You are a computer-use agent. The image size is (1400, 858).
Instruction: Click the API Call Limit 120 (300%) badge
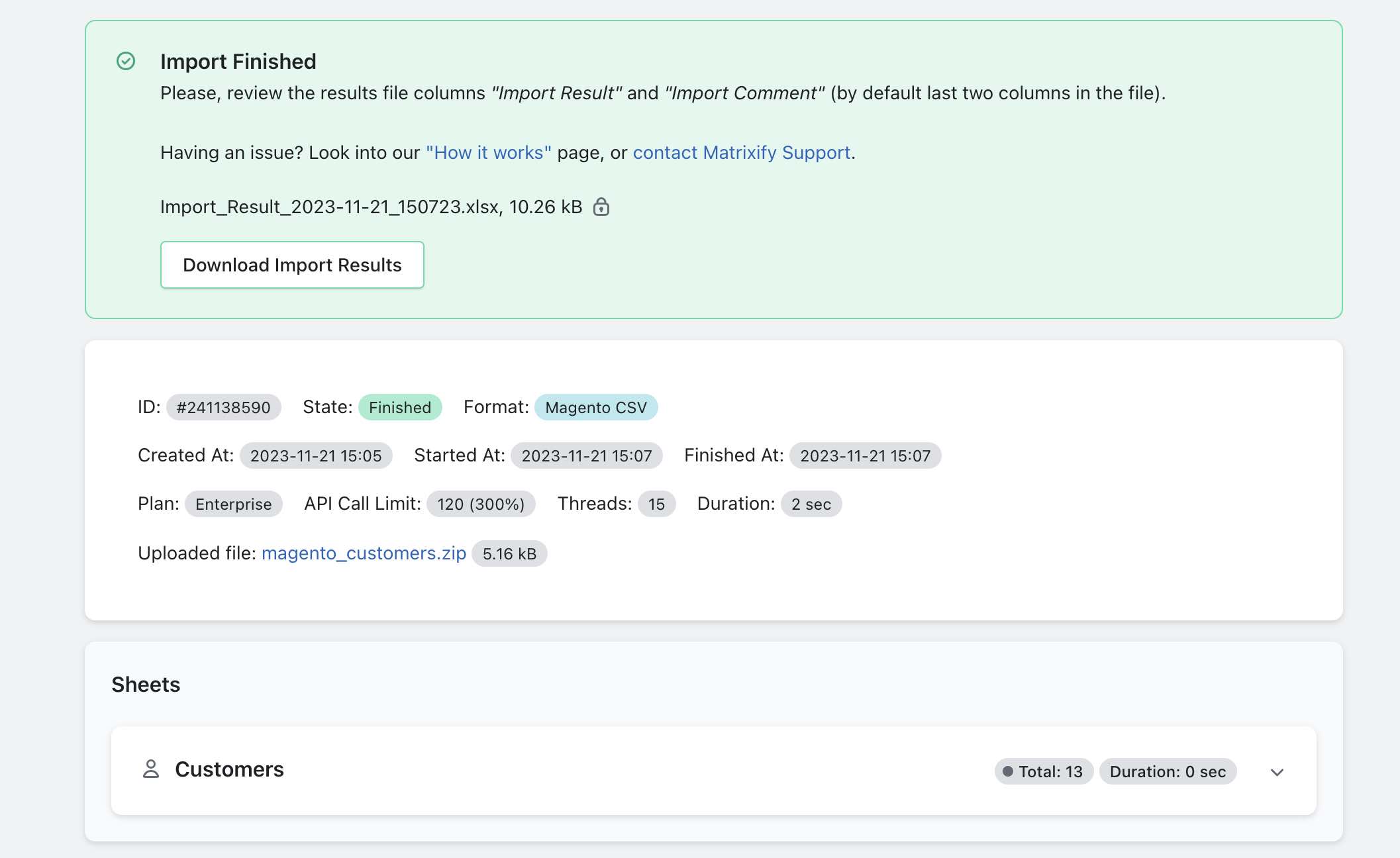[480, 504]
